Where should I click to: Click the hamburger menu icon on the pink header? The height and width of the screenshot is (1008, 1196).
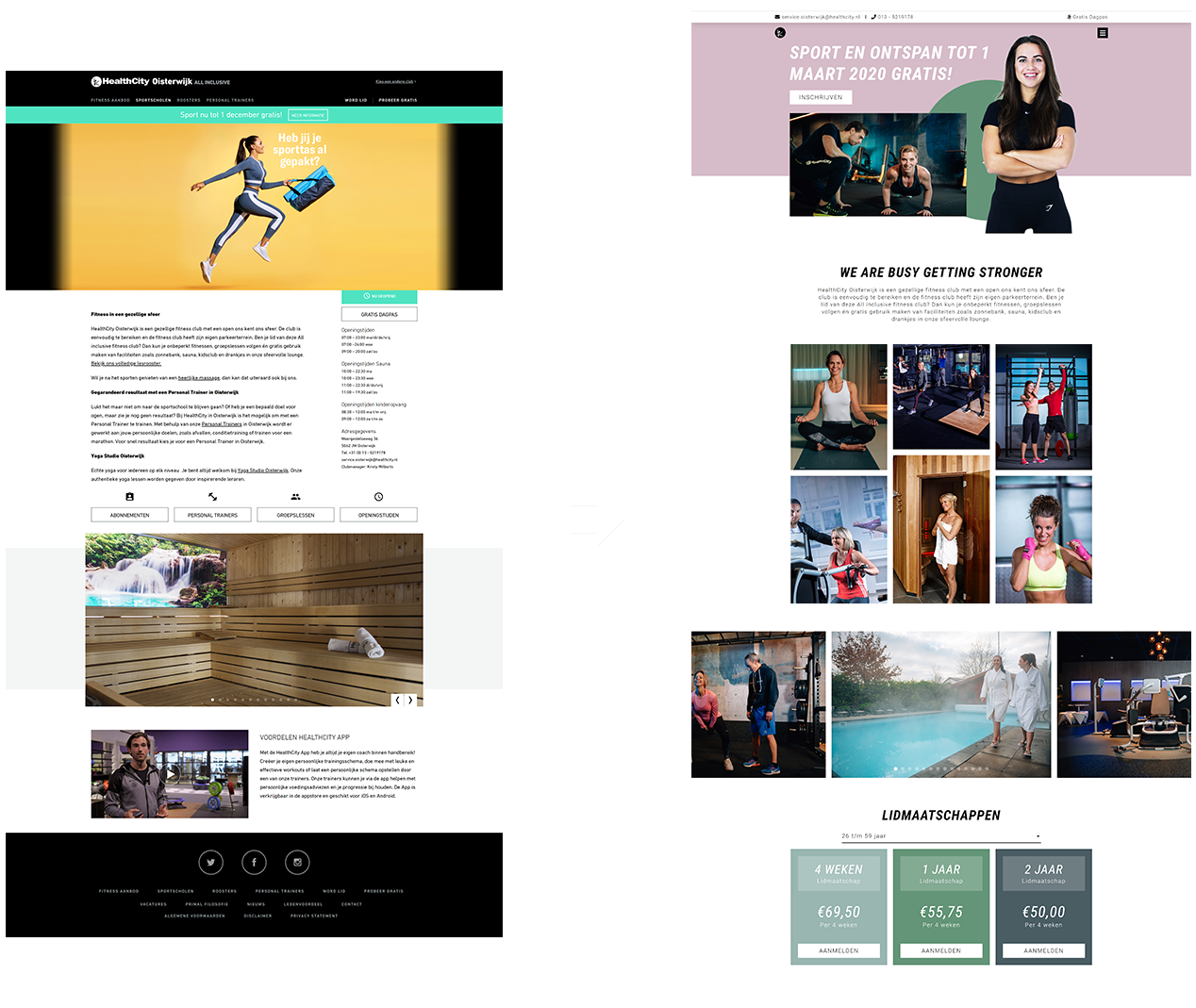tap(1102, 33)
